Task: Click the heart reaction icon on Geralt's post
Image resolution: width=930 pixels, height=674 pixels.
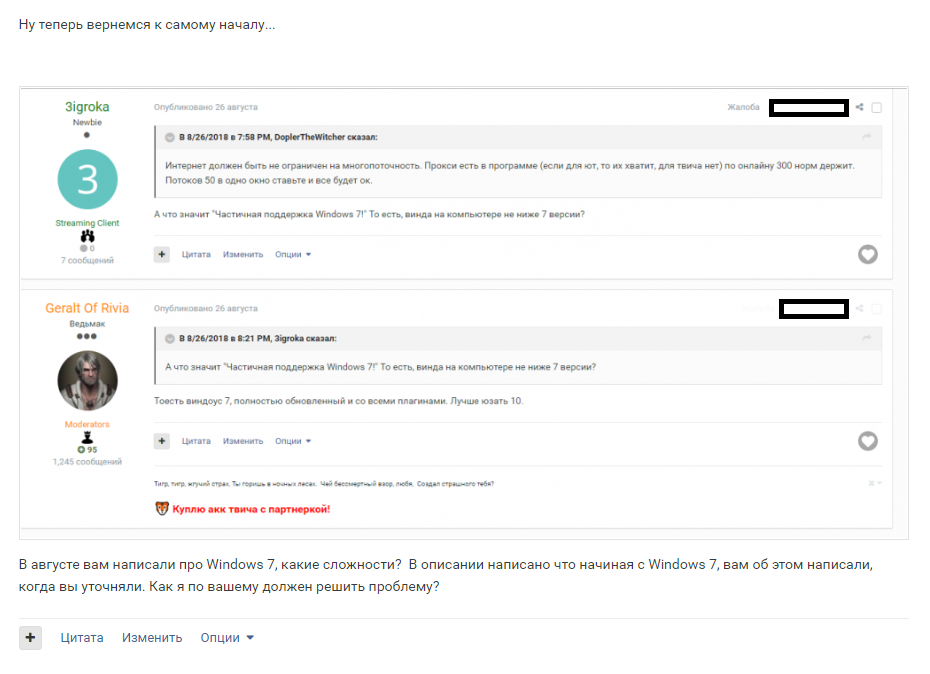Action: pos(868,441)
